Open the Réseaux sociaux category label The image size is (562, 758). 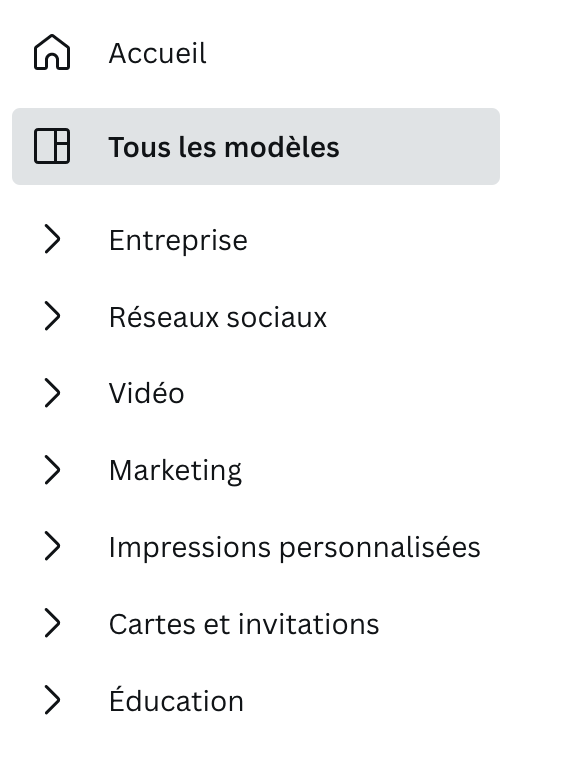pos(218,317)
